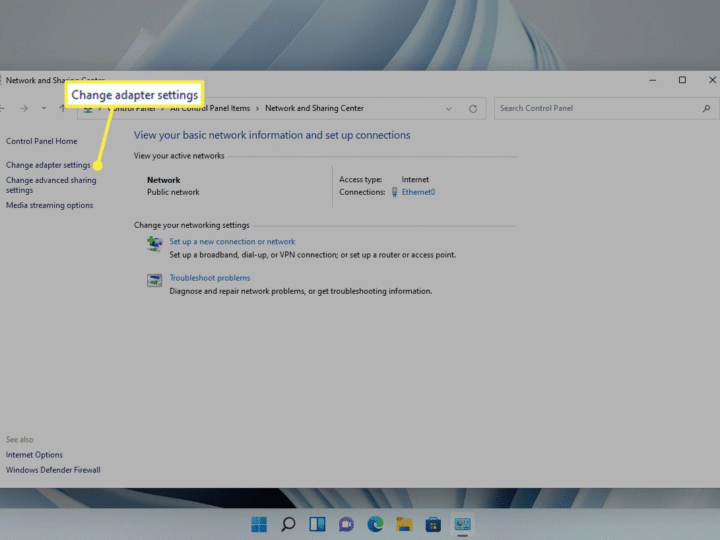720x540 pixels.
Task: Click the new connection setup icon
Action: point(154,244)
